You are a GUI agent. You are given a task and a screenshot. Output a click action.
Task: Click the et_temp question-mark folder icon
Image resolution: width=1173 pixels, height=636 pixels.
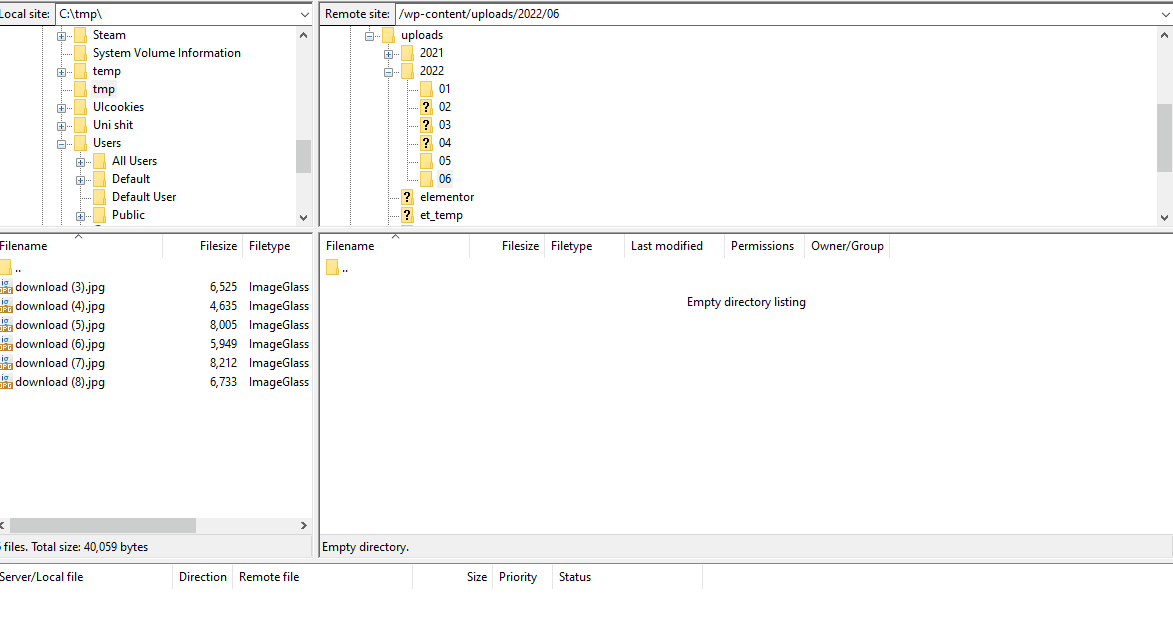point(408,215)
